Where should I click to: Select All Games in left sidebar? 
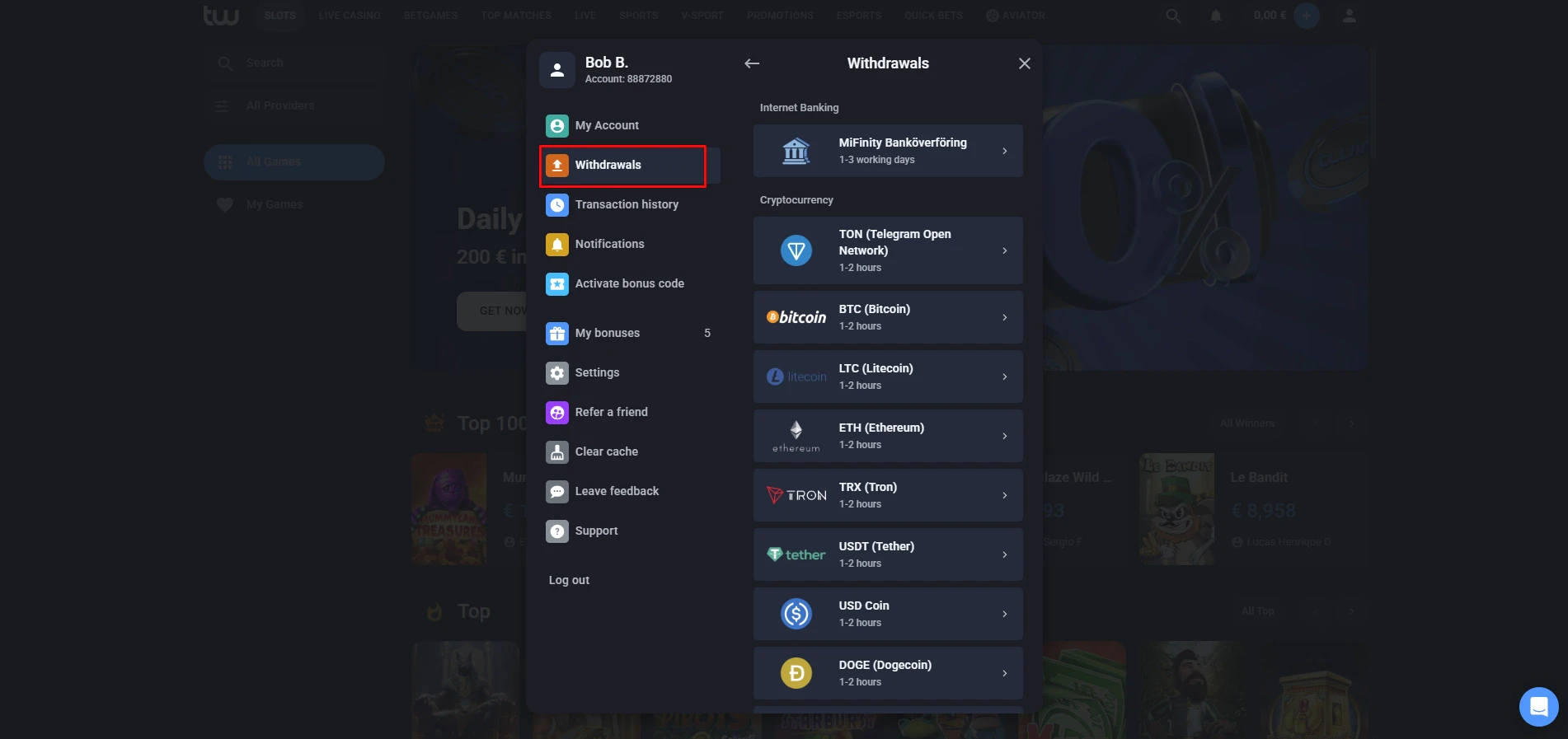[x=294, y=162]
